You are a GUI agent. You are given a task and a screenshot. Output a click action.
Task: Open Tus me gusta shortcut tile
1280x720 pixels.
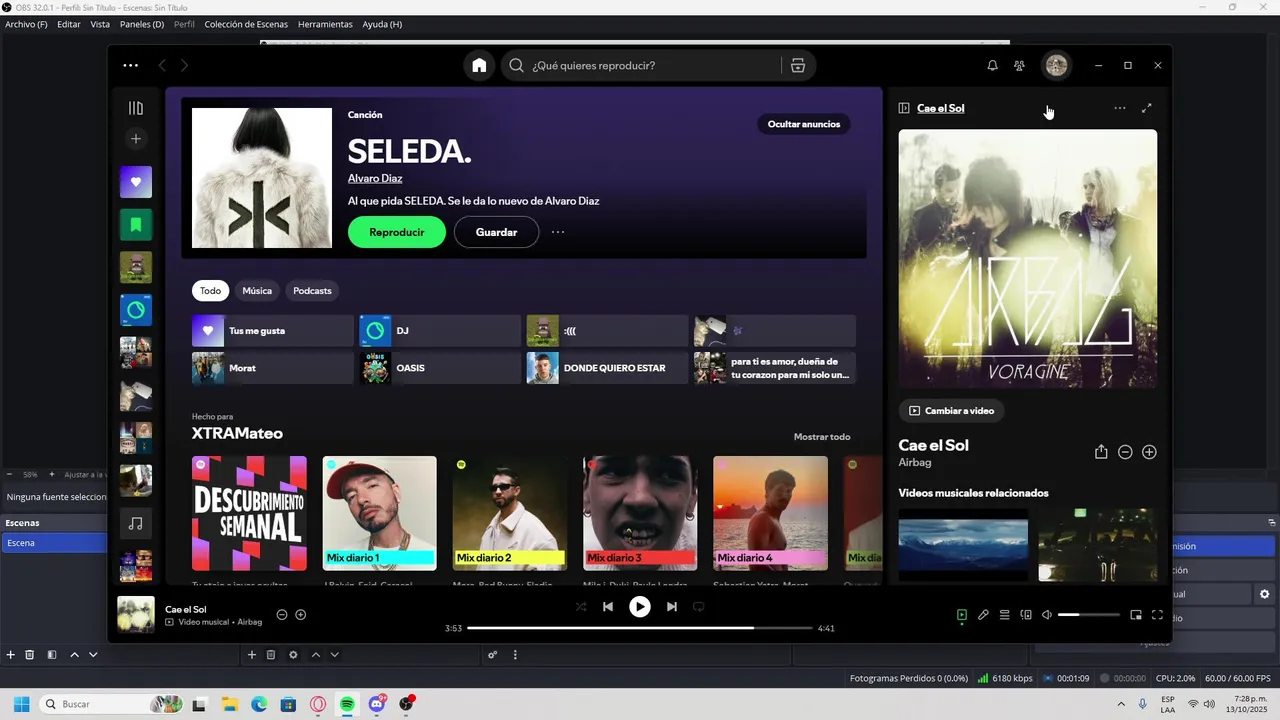click(x=272, y=330)
